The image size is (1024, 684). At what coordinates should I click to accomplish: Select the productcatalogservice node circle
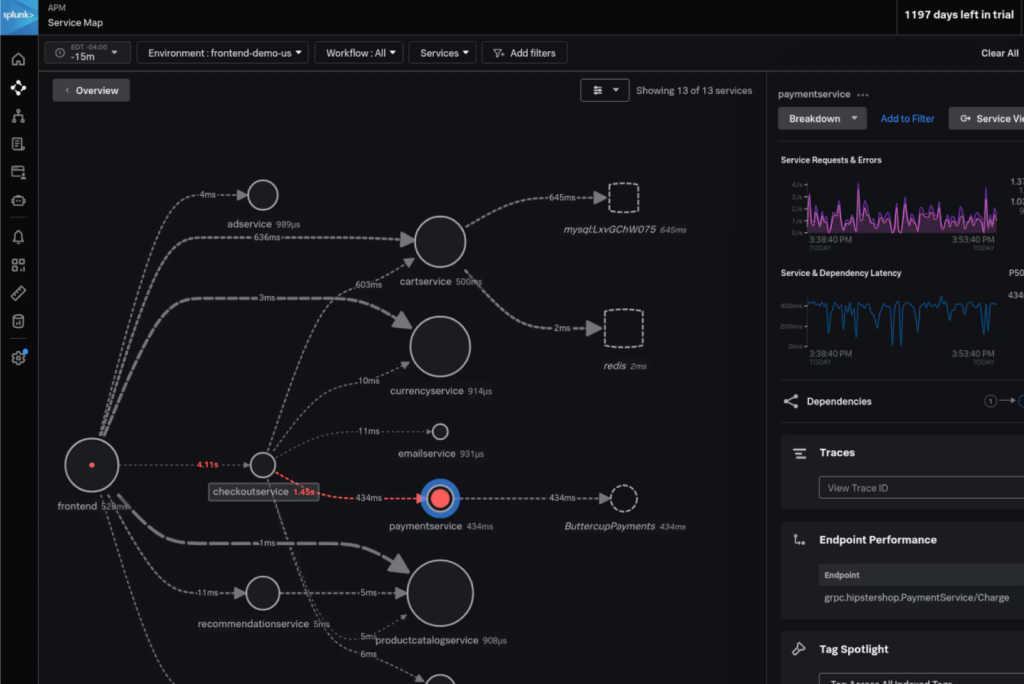coord(440,593)
